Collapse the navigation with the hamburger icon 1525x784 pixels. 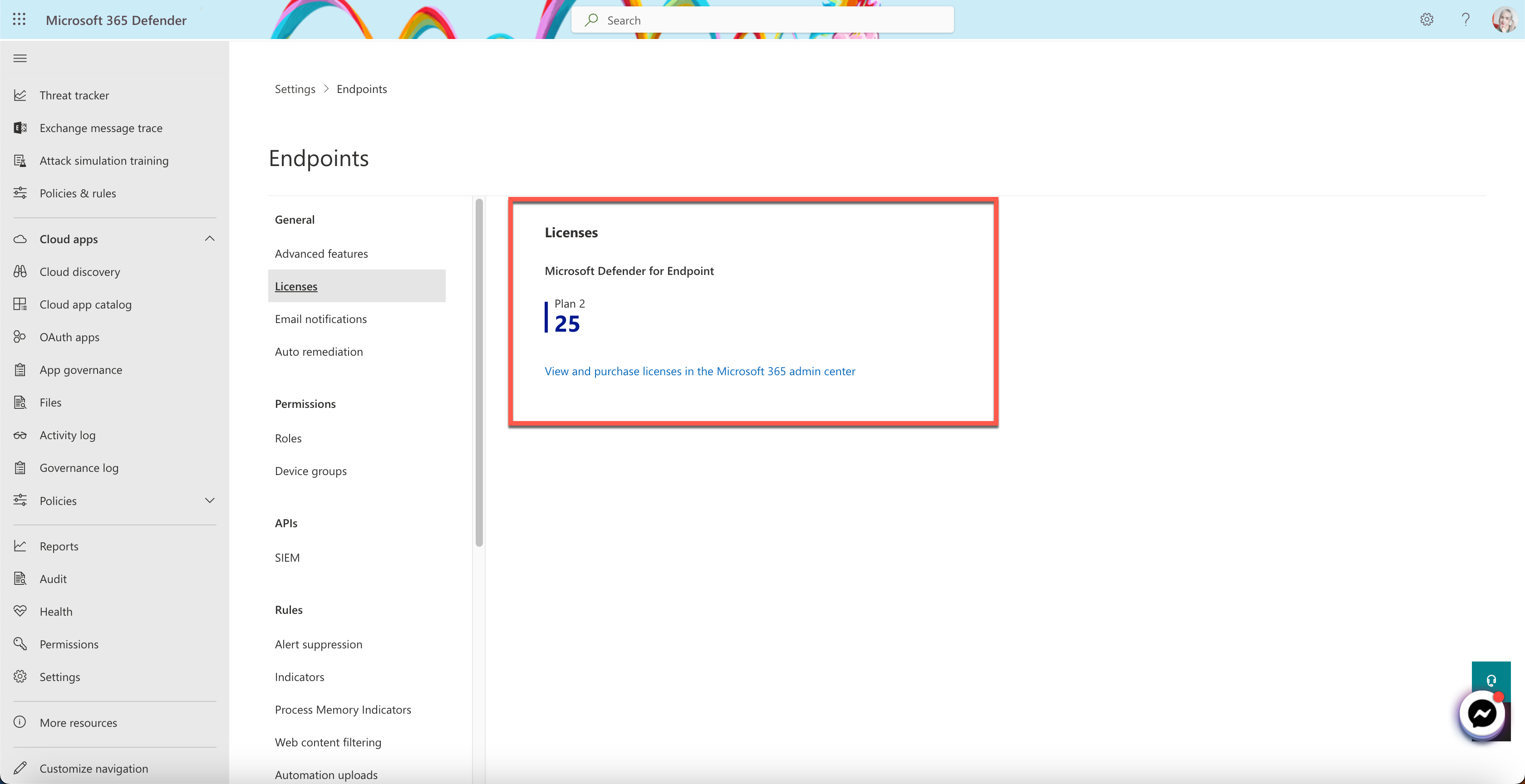point(20,58)
